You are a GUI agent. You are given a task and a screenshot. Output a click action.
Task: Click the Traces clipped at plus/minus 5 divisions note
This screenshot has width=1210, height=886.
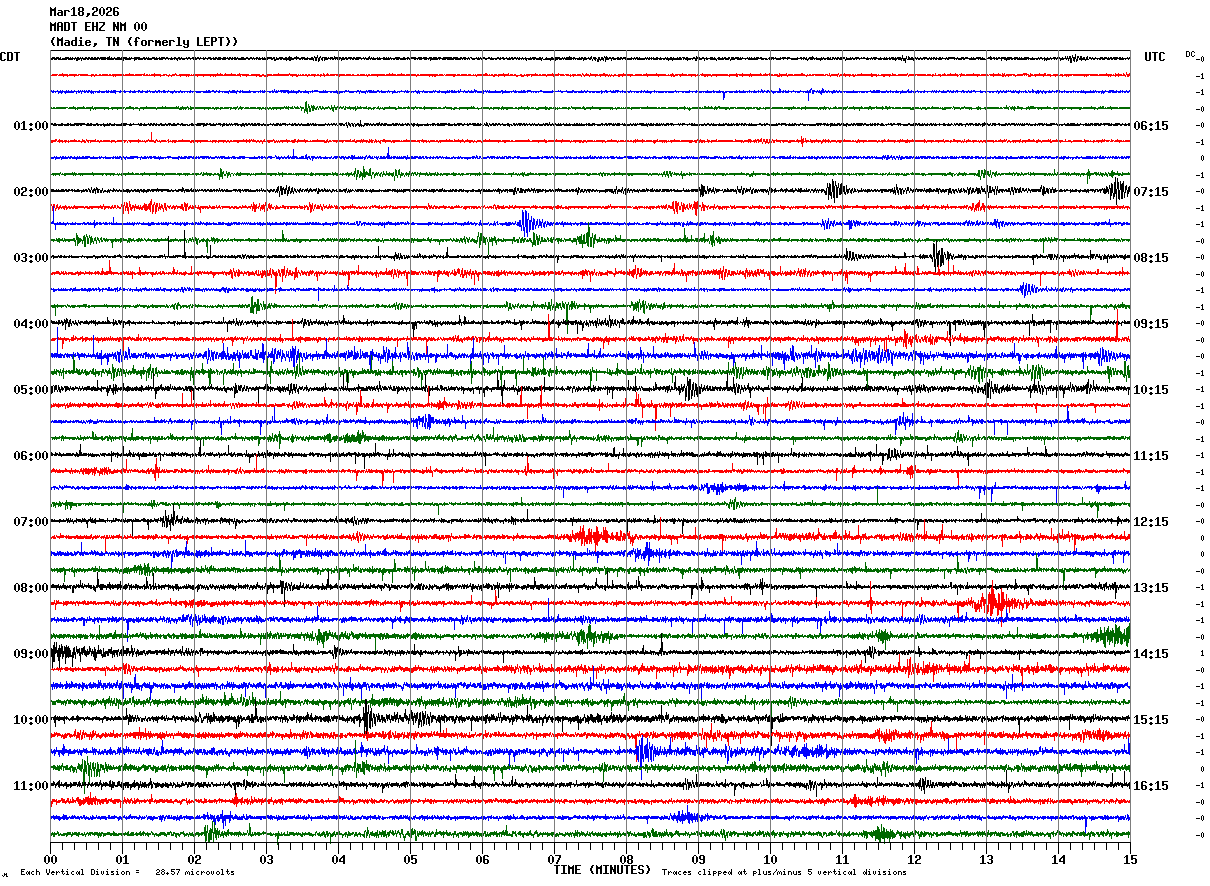(x=784, y=873)
